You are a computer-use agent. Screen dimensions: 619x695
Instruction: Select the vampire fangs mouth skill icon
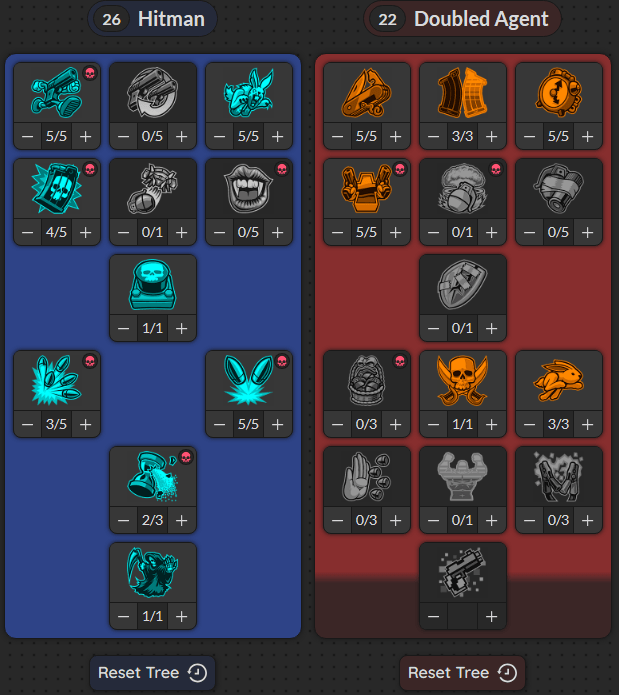tap(248, 188)
